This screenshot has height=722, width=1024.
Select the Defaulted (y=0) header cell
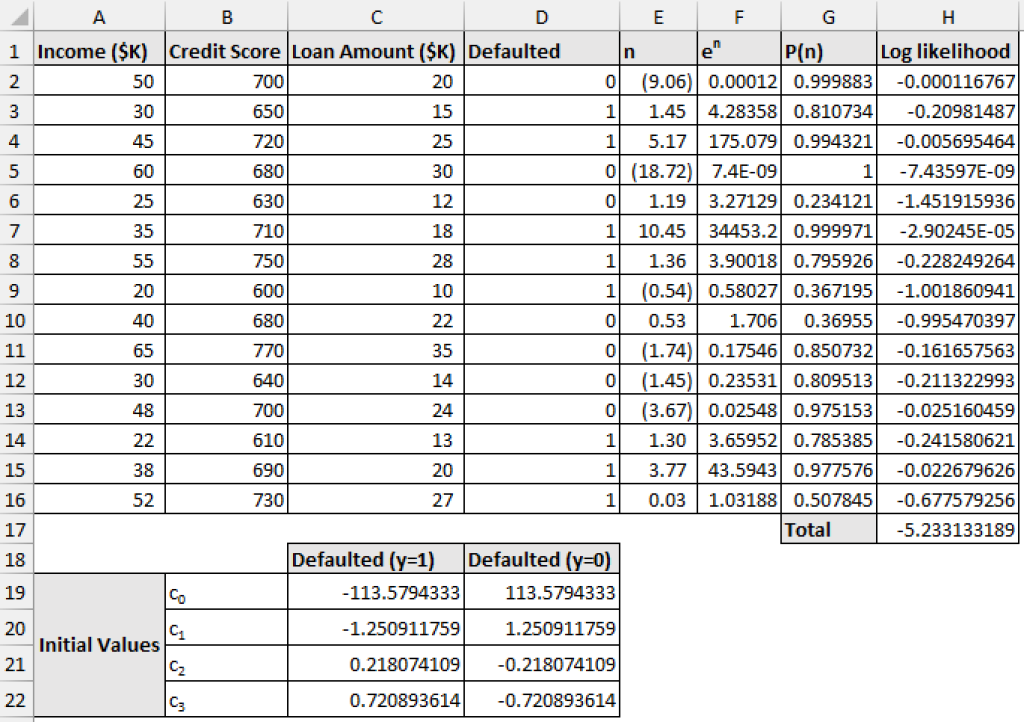point(540,559)
